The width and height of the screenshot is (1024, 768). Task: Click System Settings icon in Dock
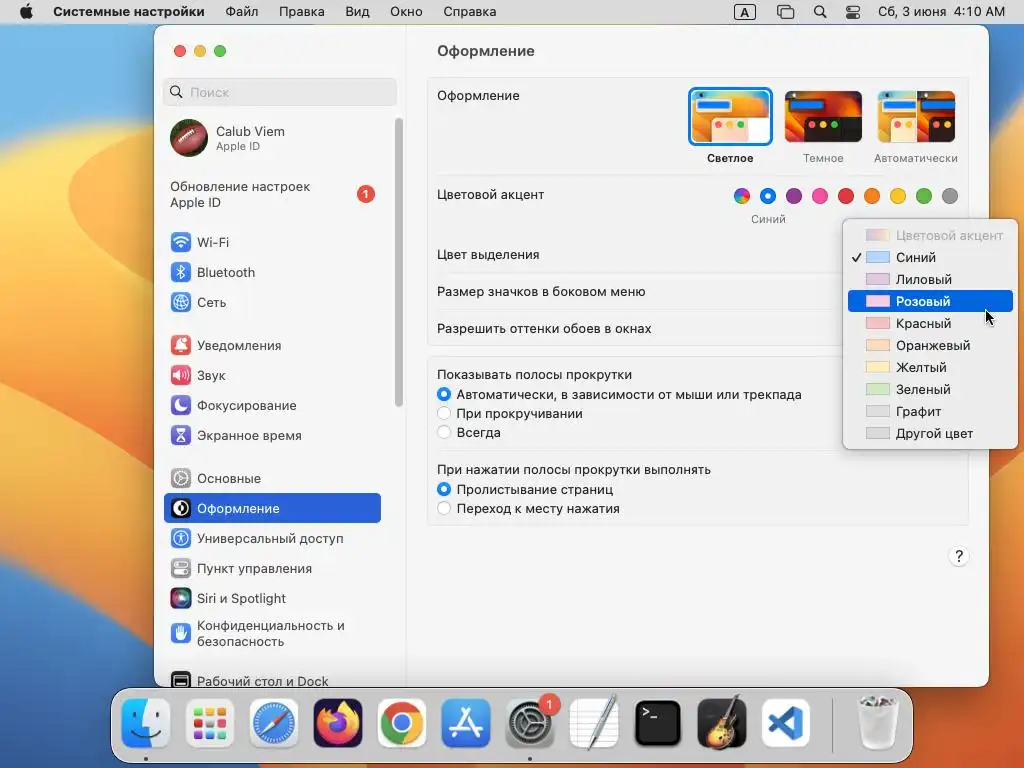530,723
